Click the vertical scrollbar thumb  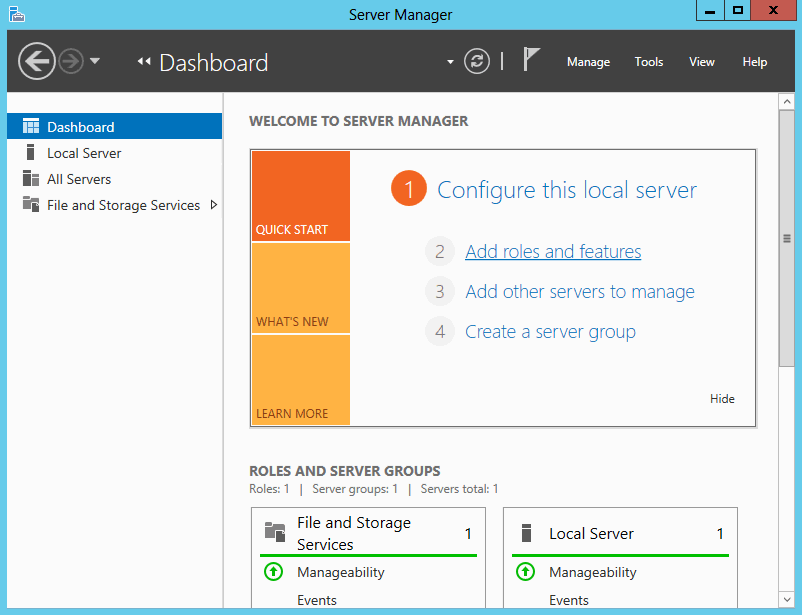click(x=787, y=238)
